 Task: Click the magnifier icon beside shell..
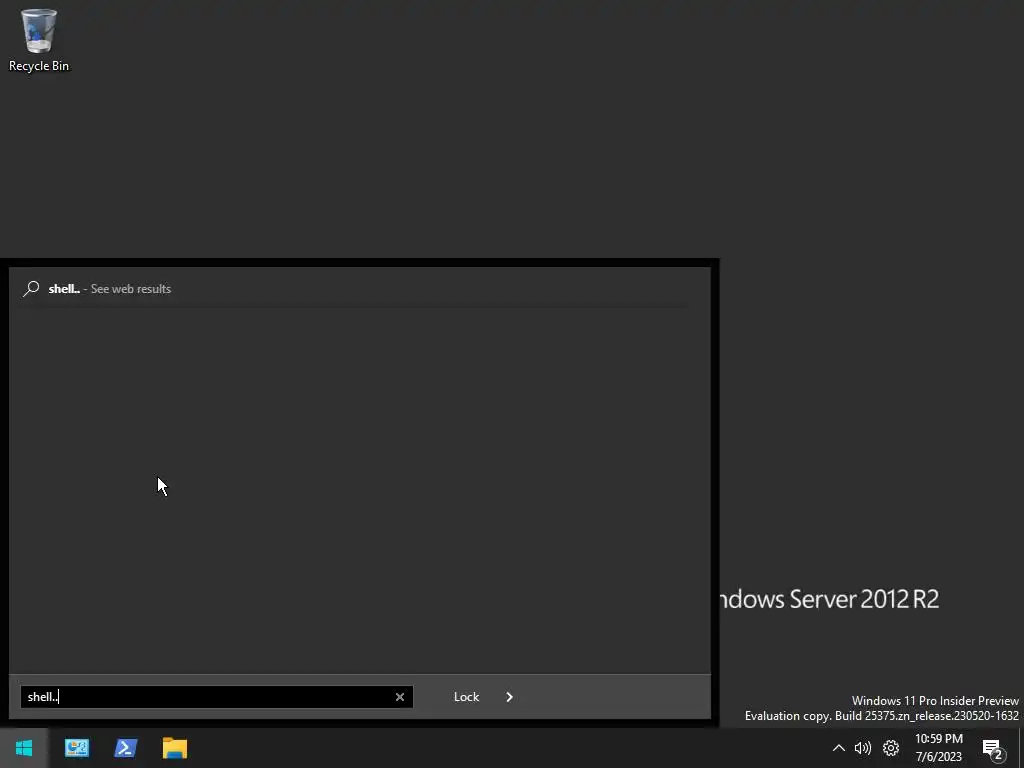pyautogui.click(x=31, y=289)
